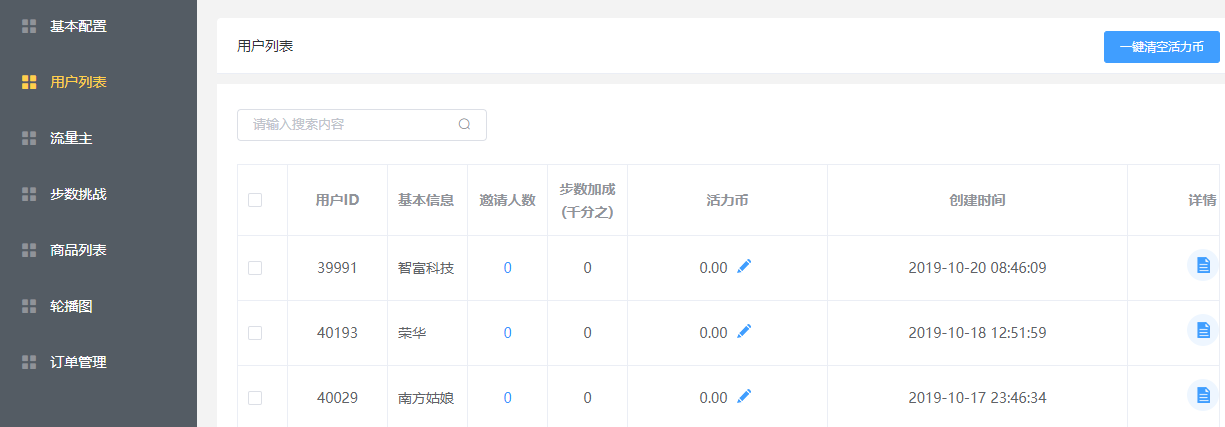
Task: Click 活力币 value 0.00 for user 40029
Action: click(713, 398)
